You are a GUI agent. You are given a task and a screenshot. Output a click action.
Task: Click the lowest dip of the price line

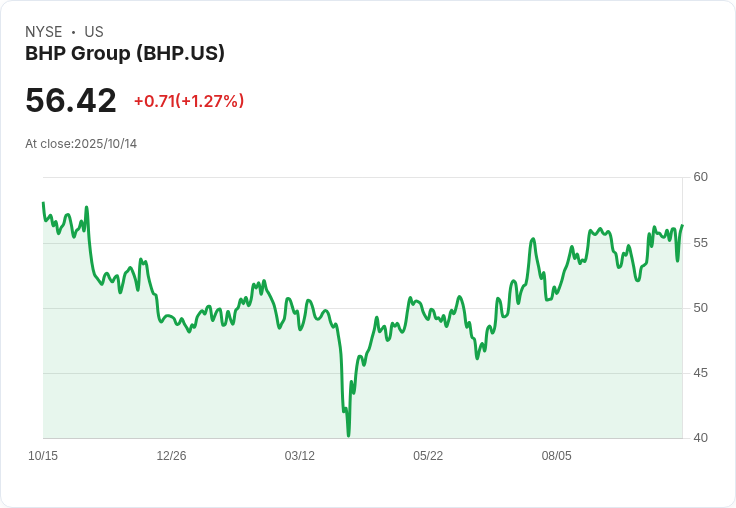(x=348, y=435)
